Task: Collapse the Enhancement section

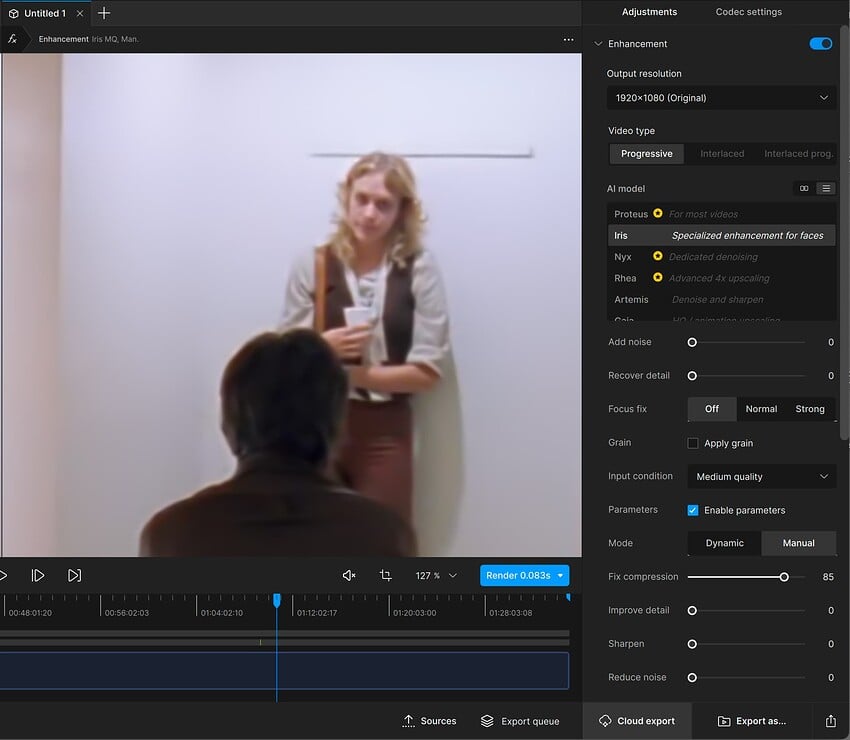Action: [x=598, y=44]
